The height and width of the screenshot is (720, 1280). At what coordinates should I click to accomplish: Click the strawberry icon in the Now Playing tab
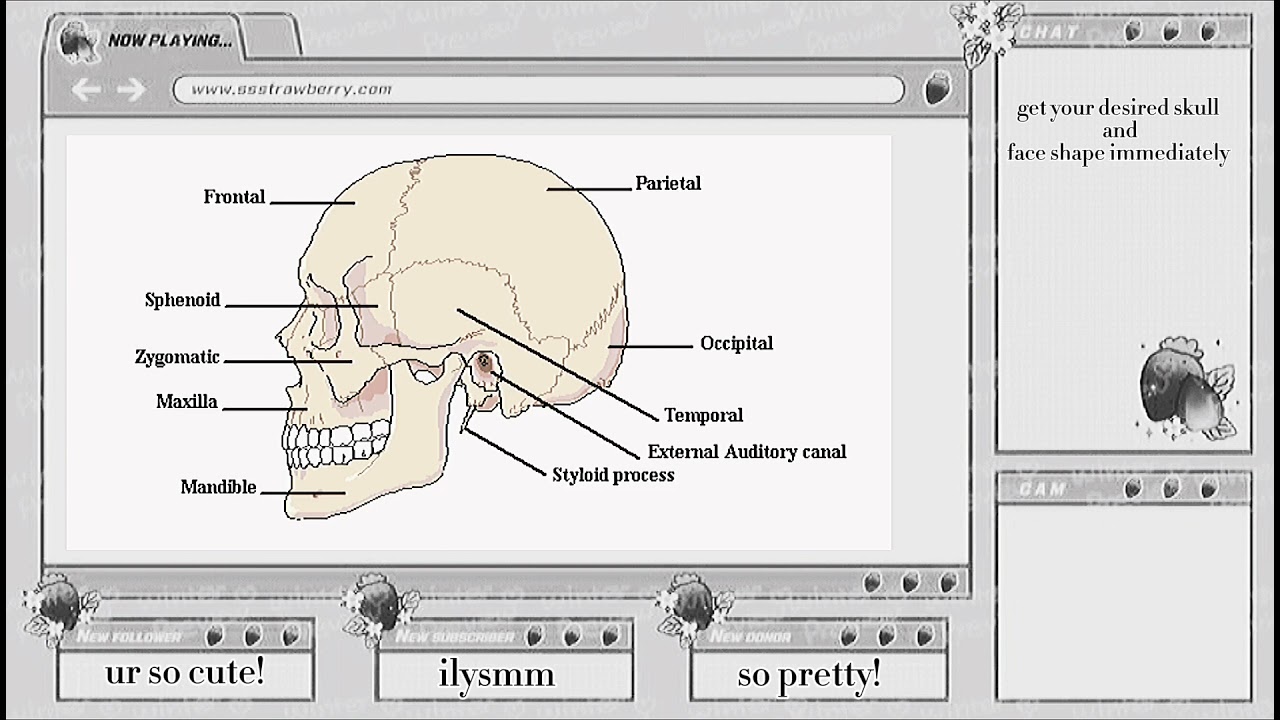76,41
